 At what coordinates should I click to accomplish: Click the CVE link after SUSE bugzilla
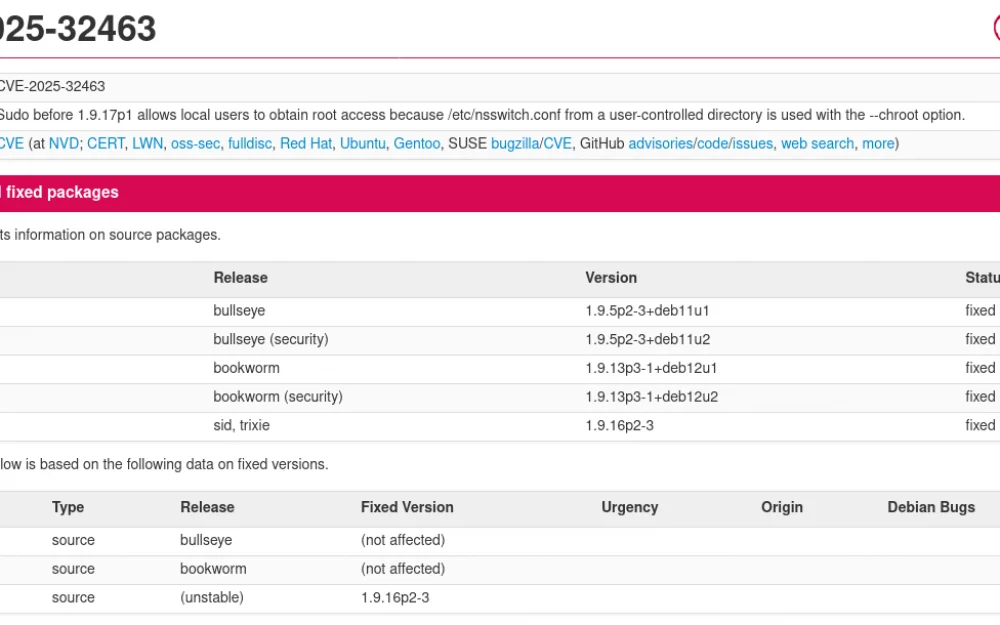click(x=557, y=143)
